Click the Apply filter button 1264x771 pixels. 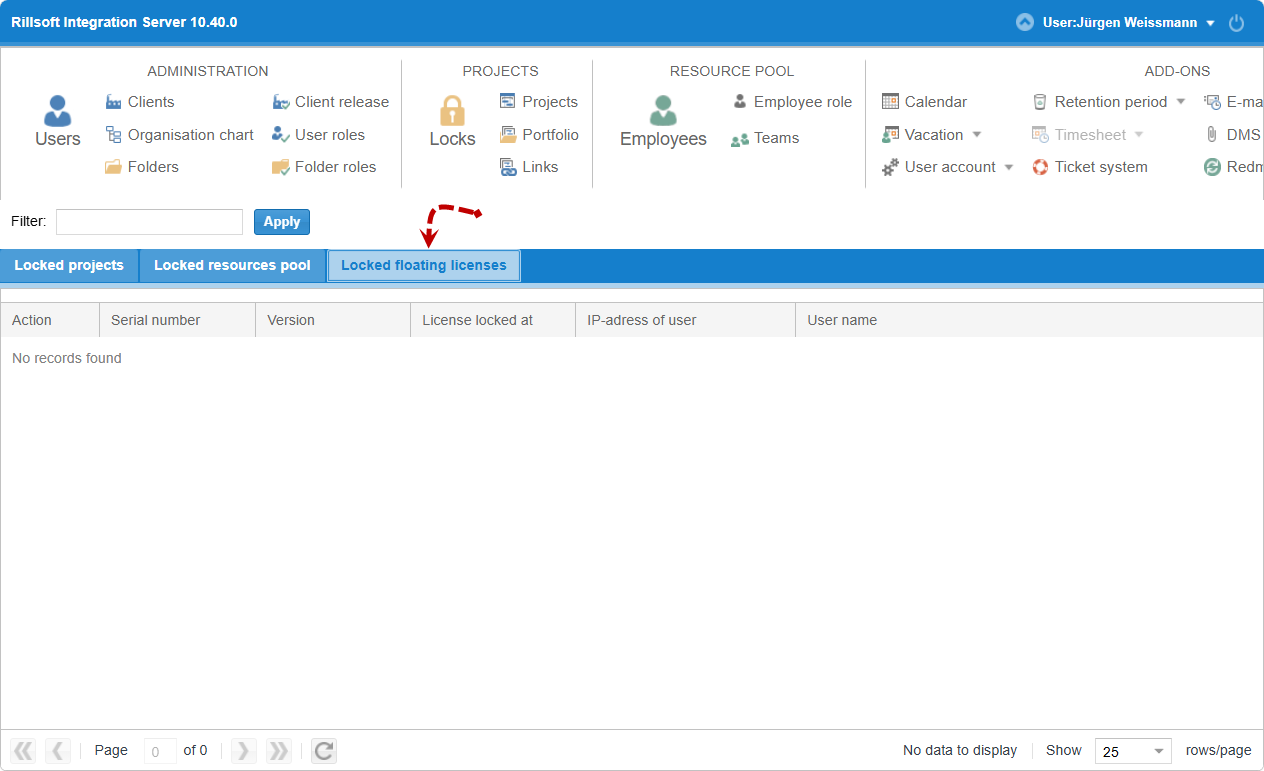[x=282, y=222]
